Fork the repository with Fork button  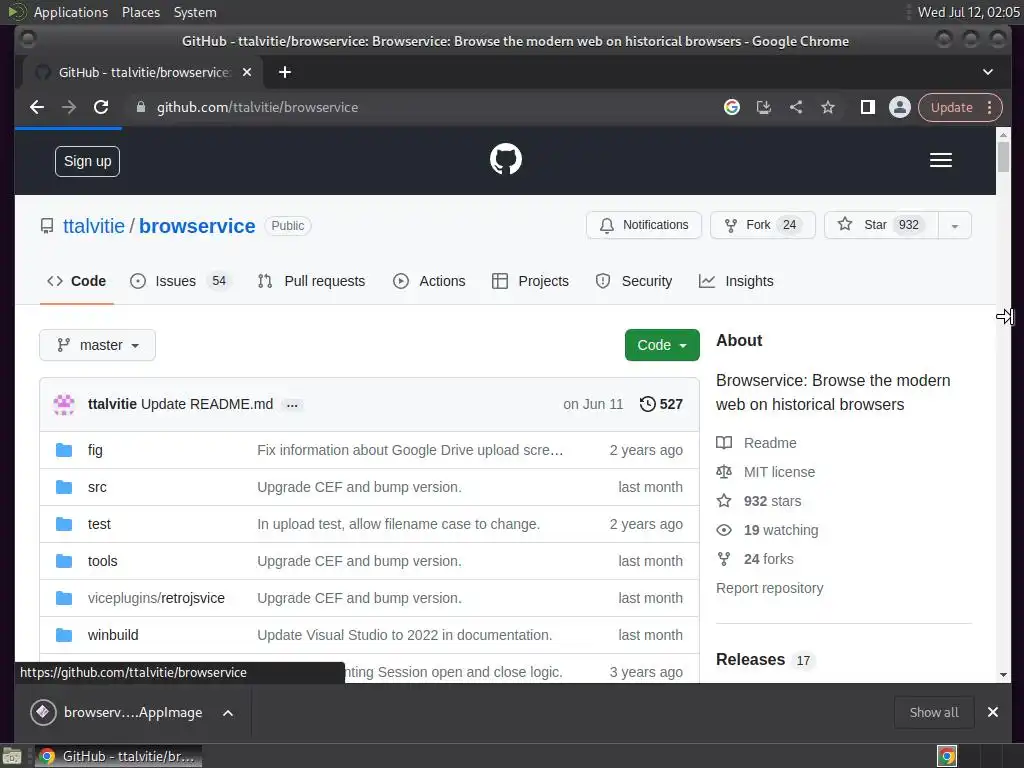(763, 225)
